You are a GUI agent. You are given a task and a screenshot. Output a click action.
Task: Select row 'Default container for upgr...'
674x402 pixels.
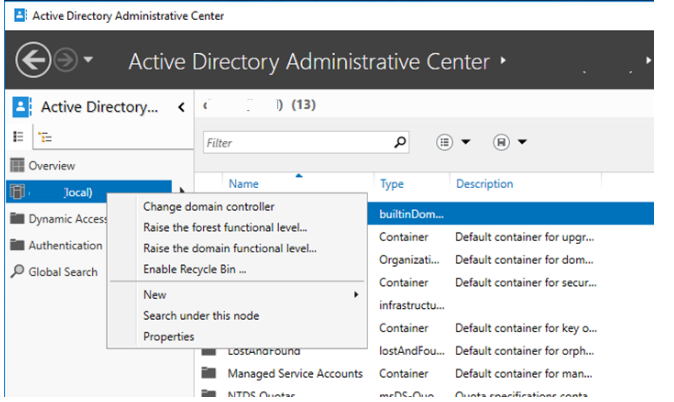(524, 237)
